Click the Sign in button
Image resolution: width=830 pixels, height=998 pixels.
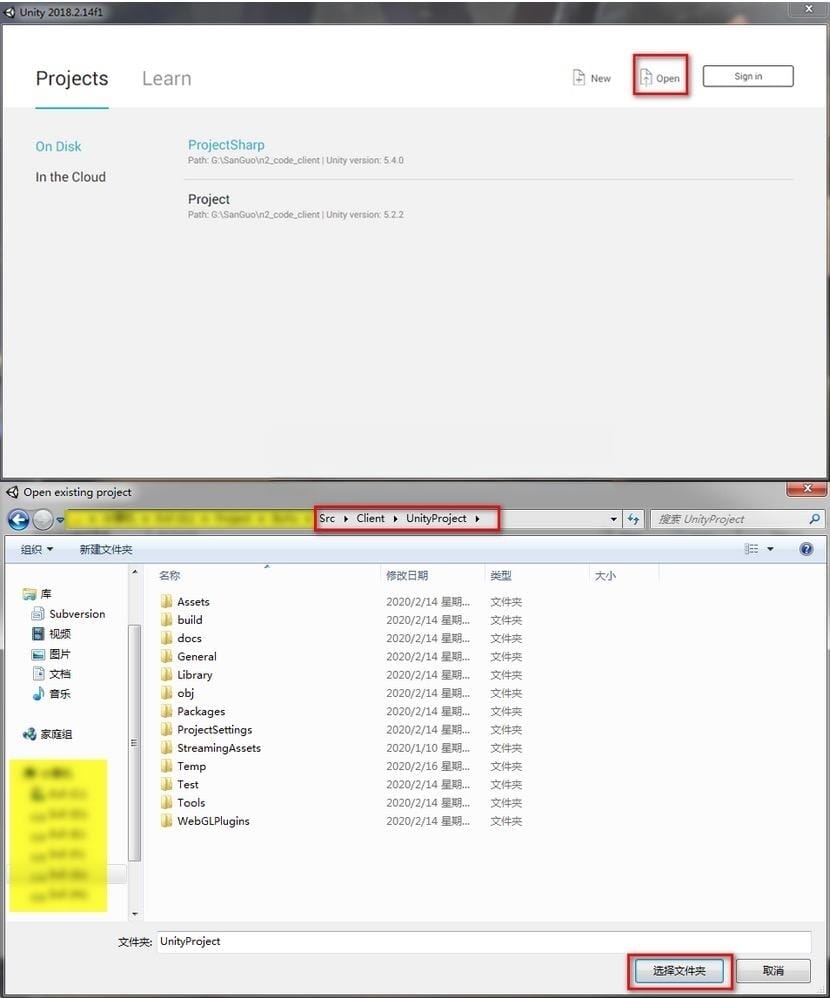[748, 76]
